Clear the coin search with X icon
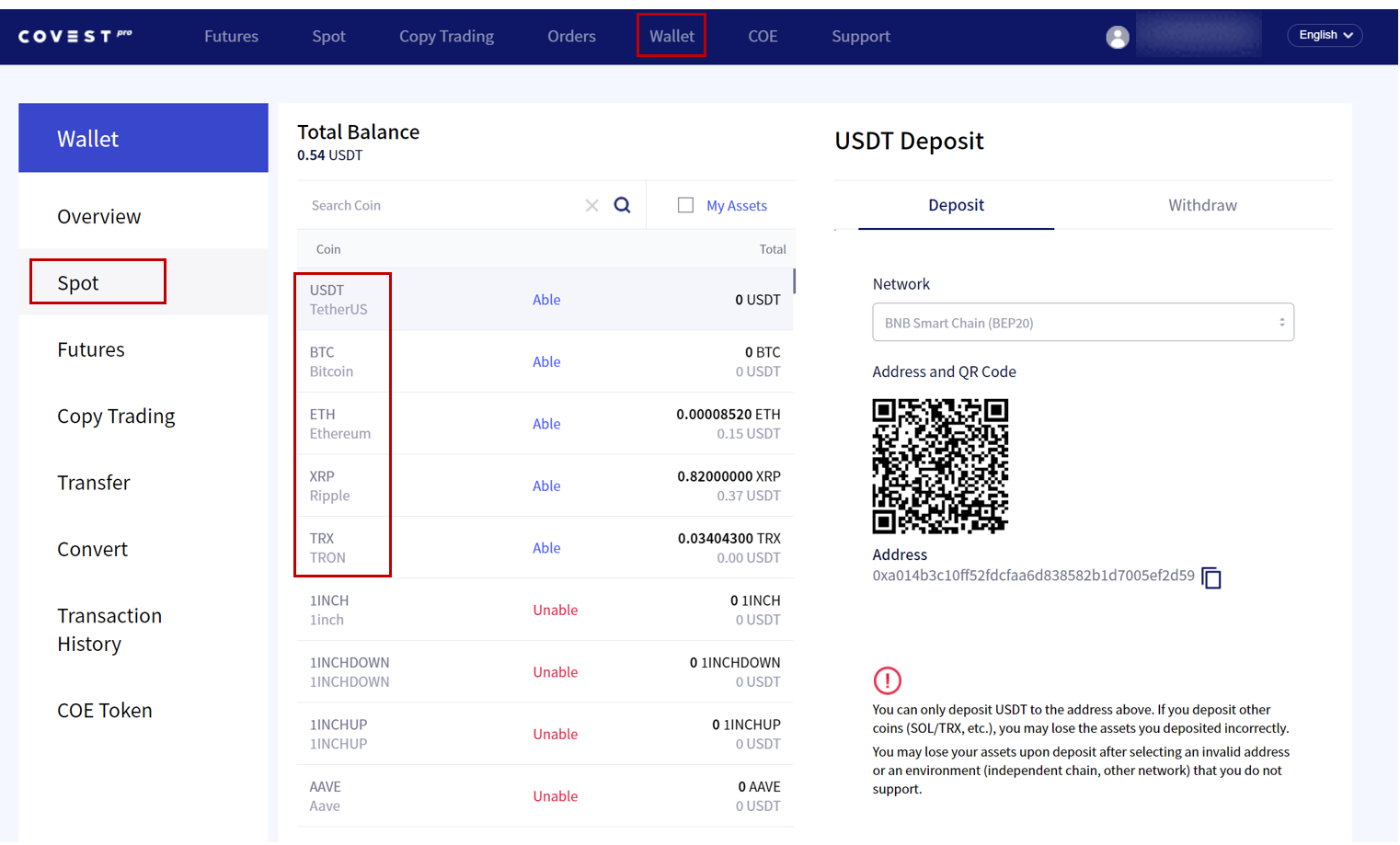The height and width of the screenshot is (845, 1400). 591,205
